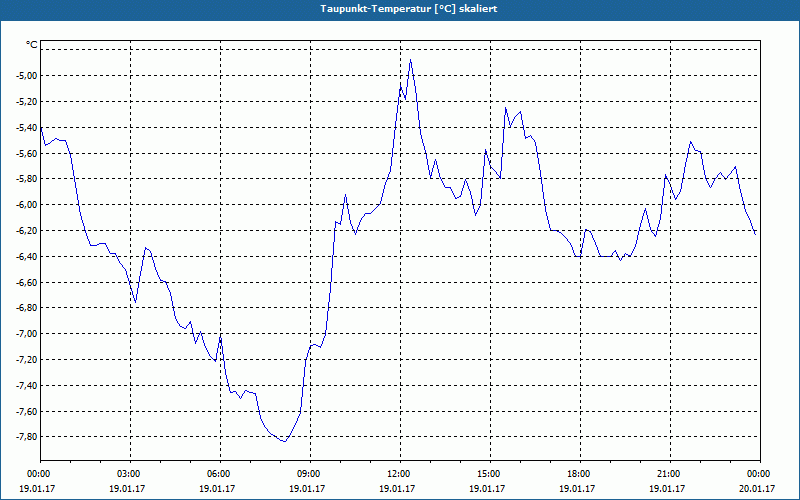This screenshot has width=800, height=500.
Task: Click the 12:00 time label
Action: point(399,474)
